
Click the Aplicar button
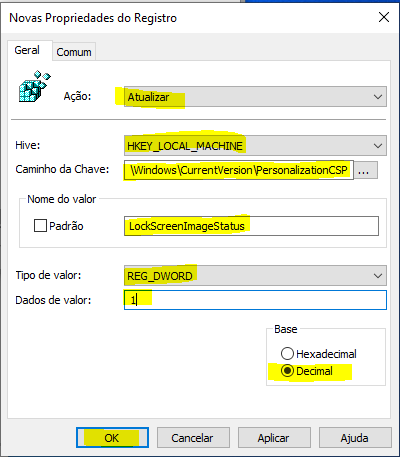(x=274, y=438)
